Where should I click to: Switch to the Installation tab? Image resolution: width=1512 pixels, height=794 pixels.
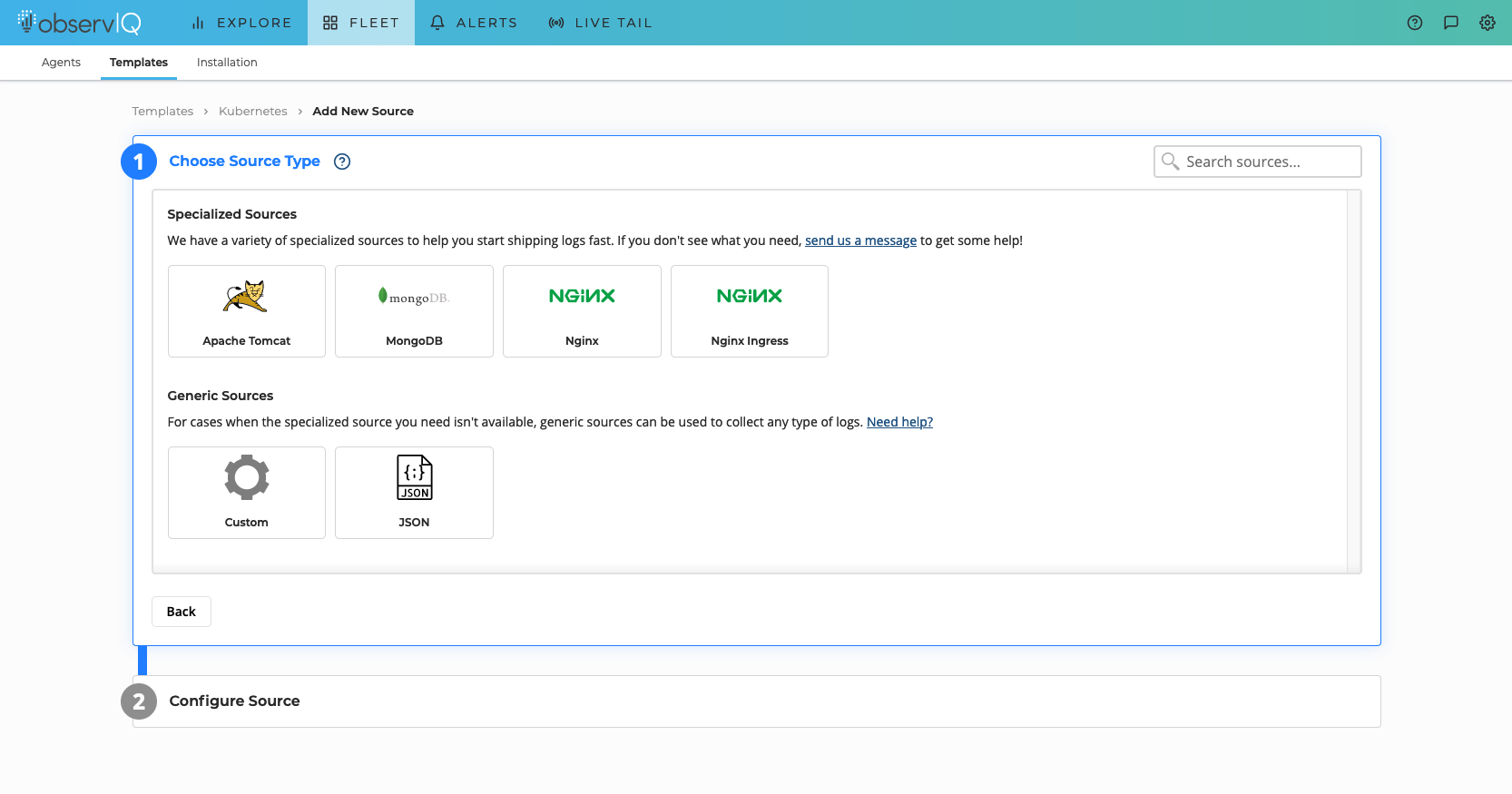pyautogui.click(x=227, y=63)
